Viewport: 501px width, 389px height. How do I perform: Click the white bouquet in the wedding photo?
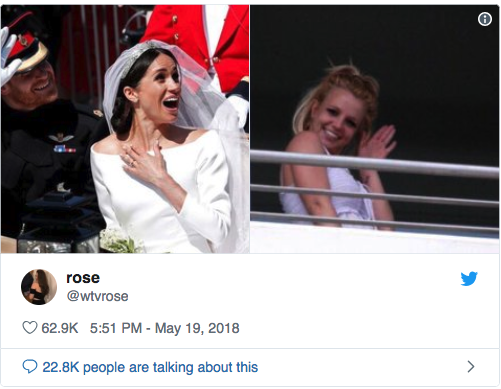pyautogui.click(x=120, y=241)
